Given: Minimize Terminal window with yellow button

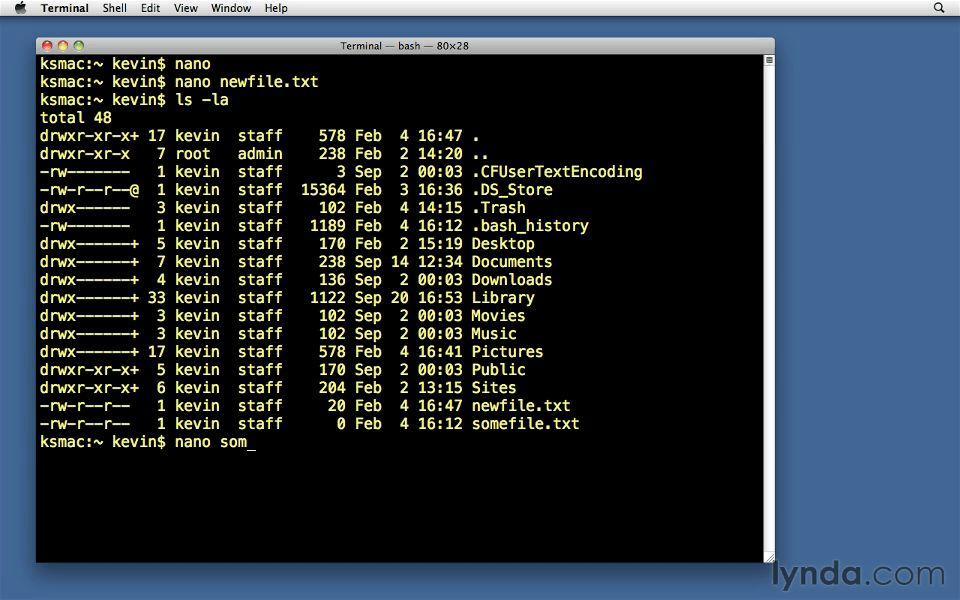Looking at the screenshot, I should tap(62, 46).
